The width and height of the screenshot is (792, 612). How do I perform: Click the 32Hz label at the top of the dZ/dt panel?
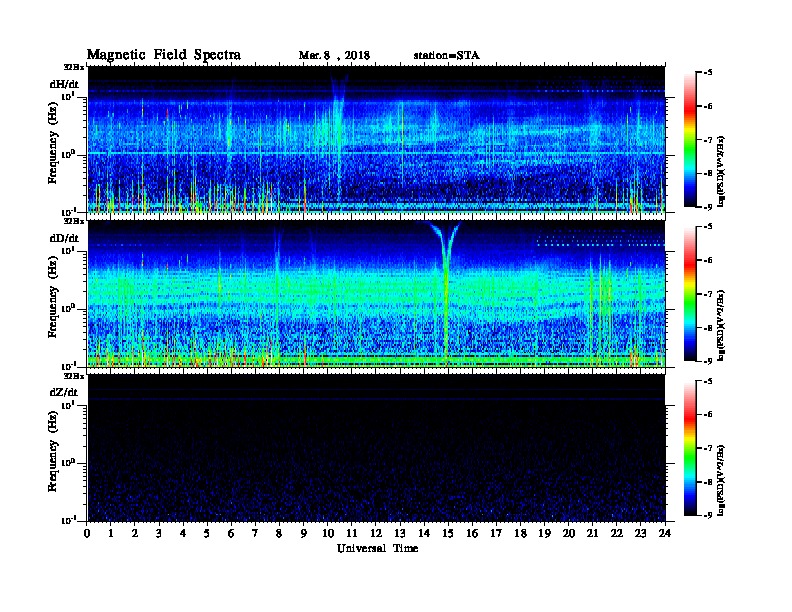click(x=74, y=376)
